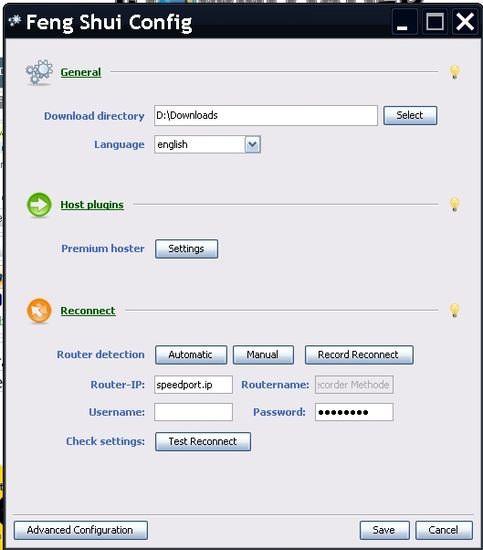Viewport: 483px width, 550px height.
Task: Click the Record Reconnect button
Action: pyautogui.click(x=359, y=355)
